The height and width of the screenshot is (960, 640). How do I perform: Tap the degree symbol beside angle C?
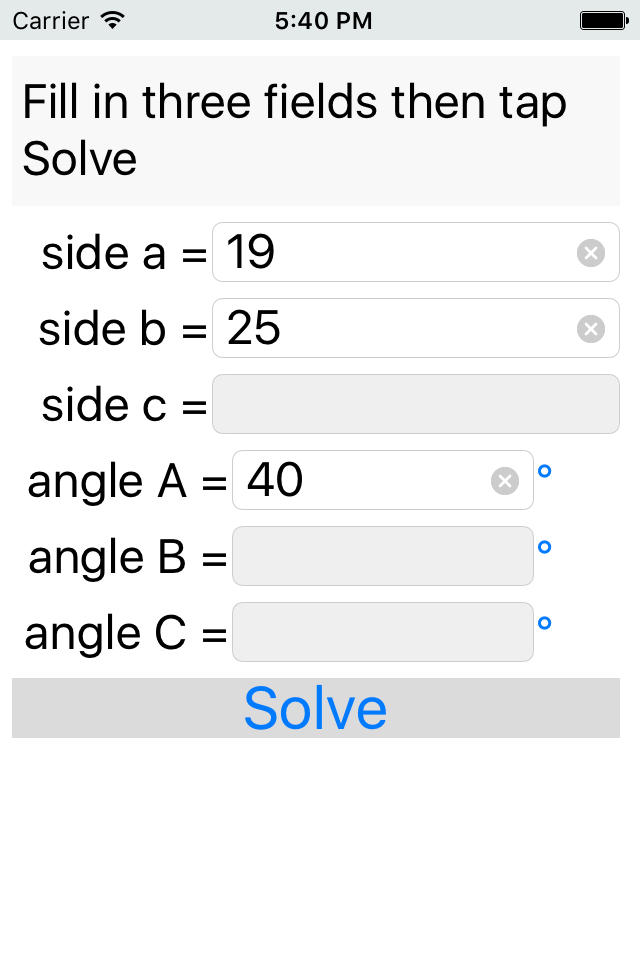tap(544, 623)
